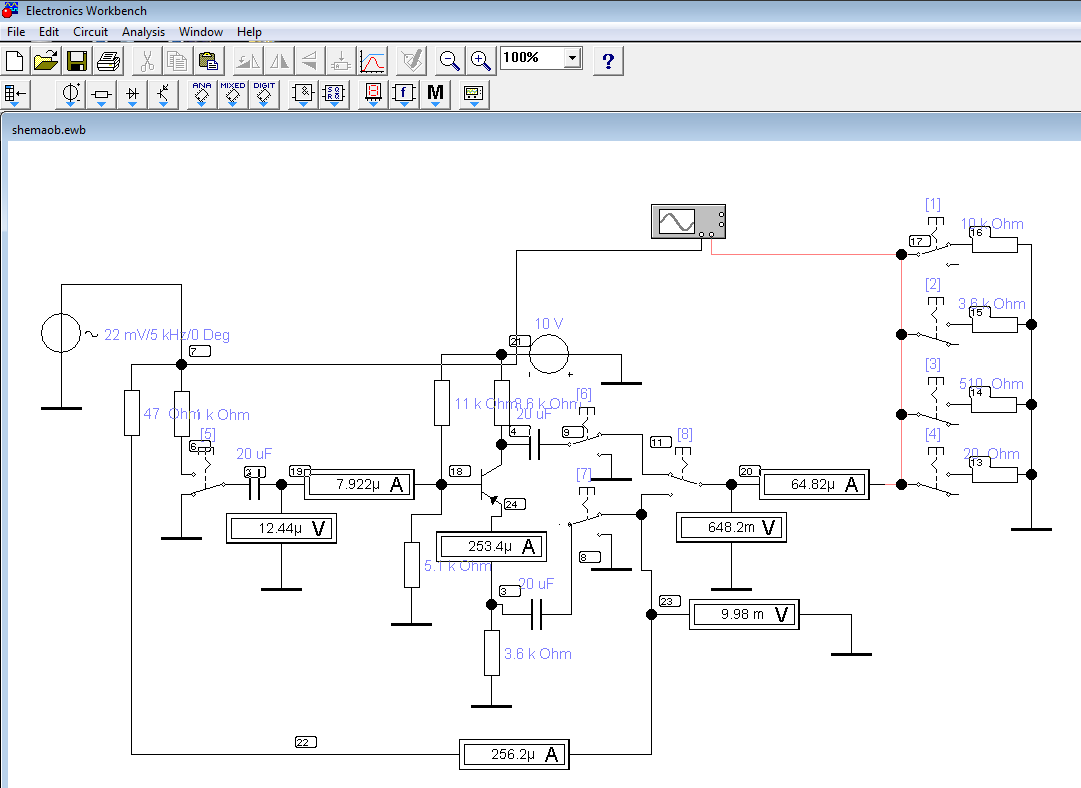The image size is (1081, 788).
Task: Open the Circuit menu
Action: point(90,32)
